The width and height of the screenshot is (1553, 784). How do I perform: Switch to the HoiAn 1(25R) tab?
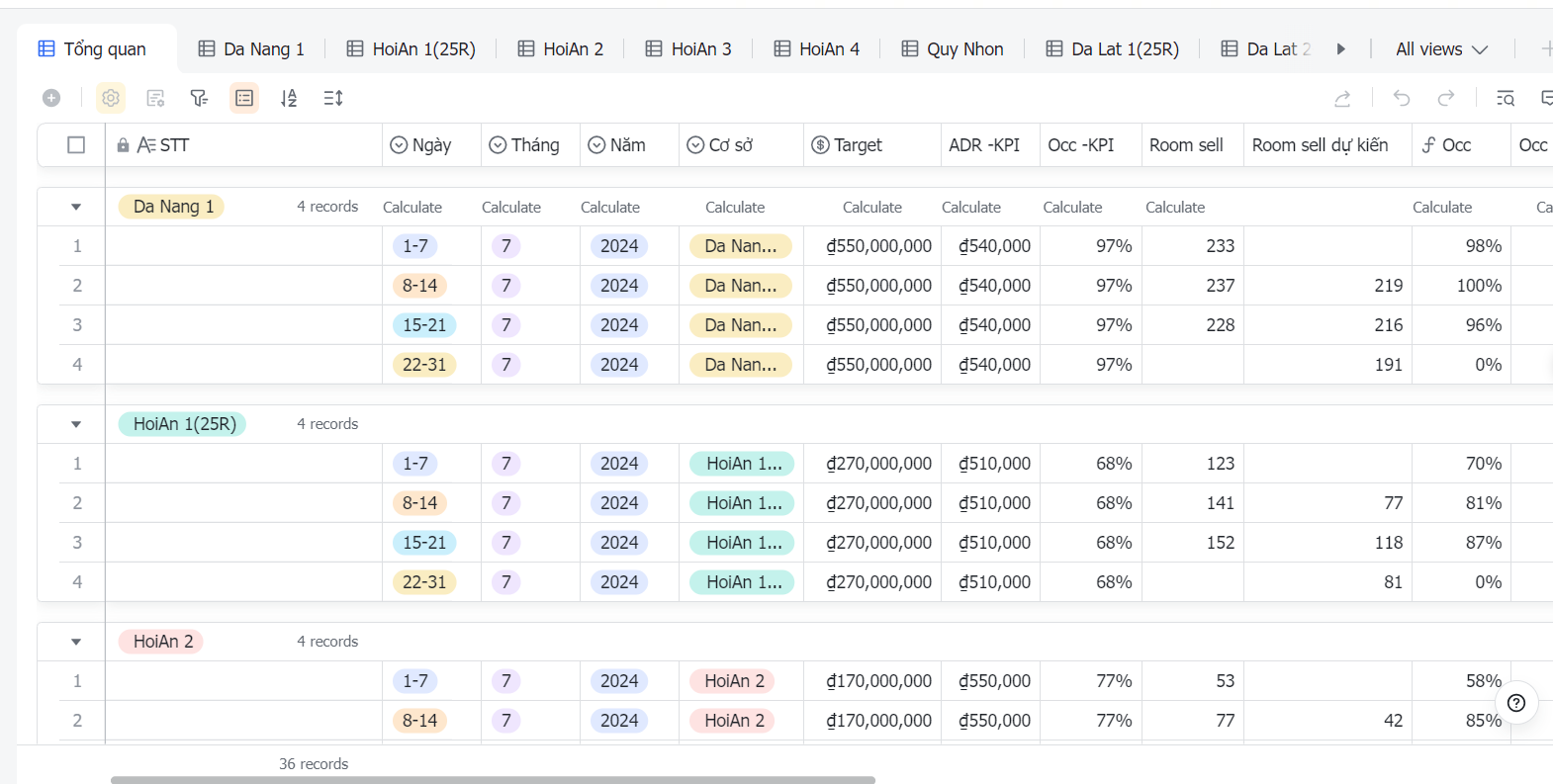[411, 48]
